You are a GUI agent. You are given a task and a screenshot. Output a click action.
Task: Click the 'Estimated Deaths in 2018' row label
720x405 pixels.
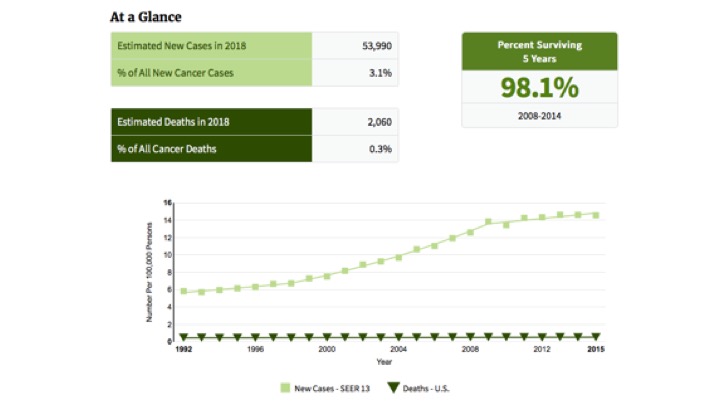point(174,122)
